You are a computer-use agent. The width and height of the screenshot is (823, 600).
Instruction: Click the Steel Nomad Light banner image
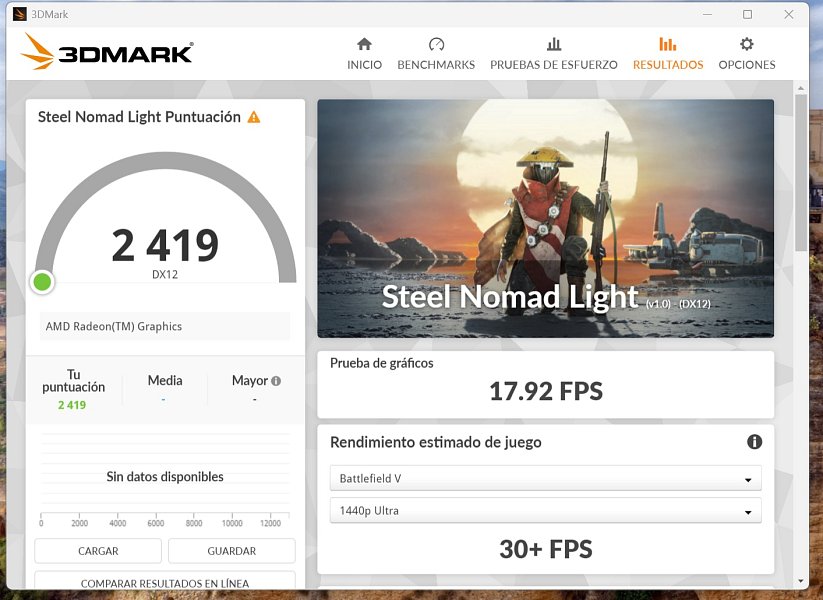click(545, 218)
